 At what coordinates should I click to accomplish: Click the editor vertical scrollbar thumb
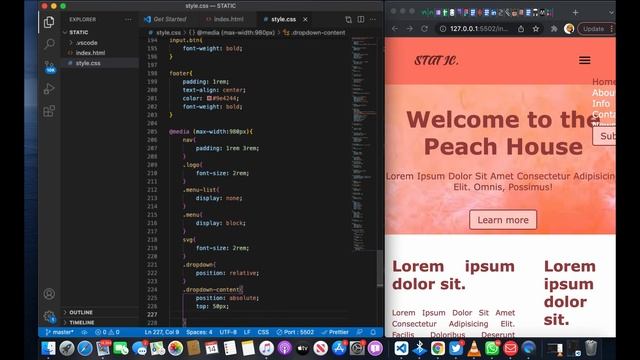pyautogui.click(x=380, y=268)
